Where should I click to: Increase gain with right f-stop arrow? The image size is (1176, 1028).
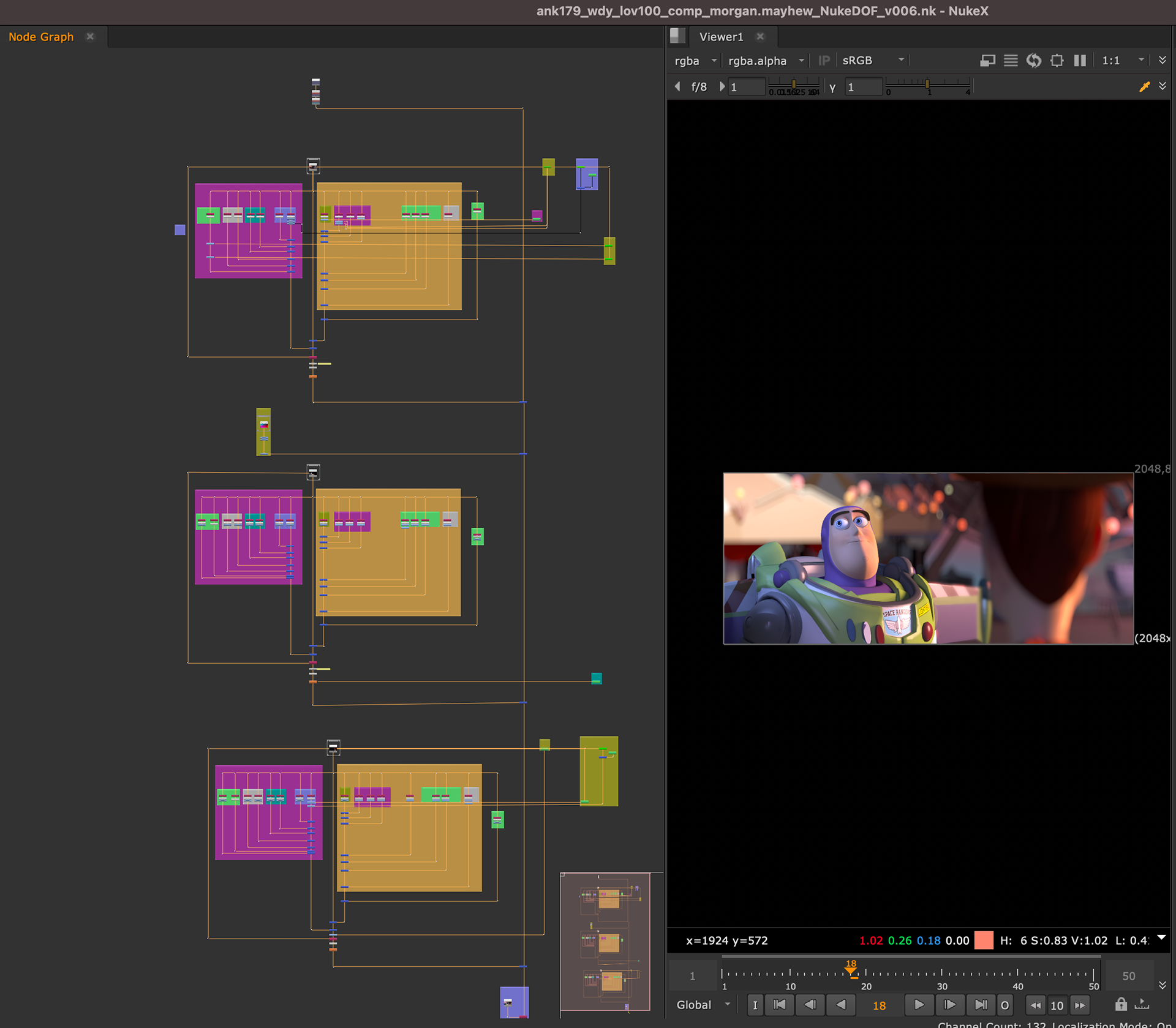click(722, 86)
